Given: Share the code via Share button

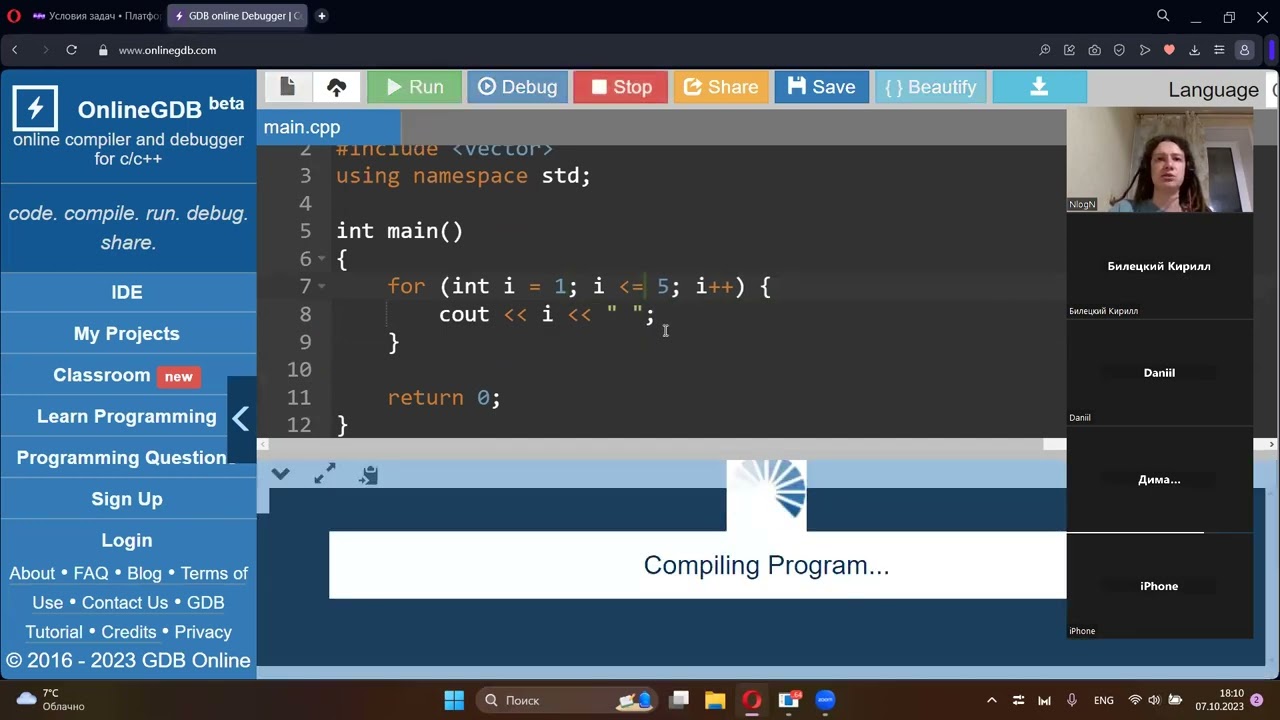Looking at the screenshot, I should (720, 87).
